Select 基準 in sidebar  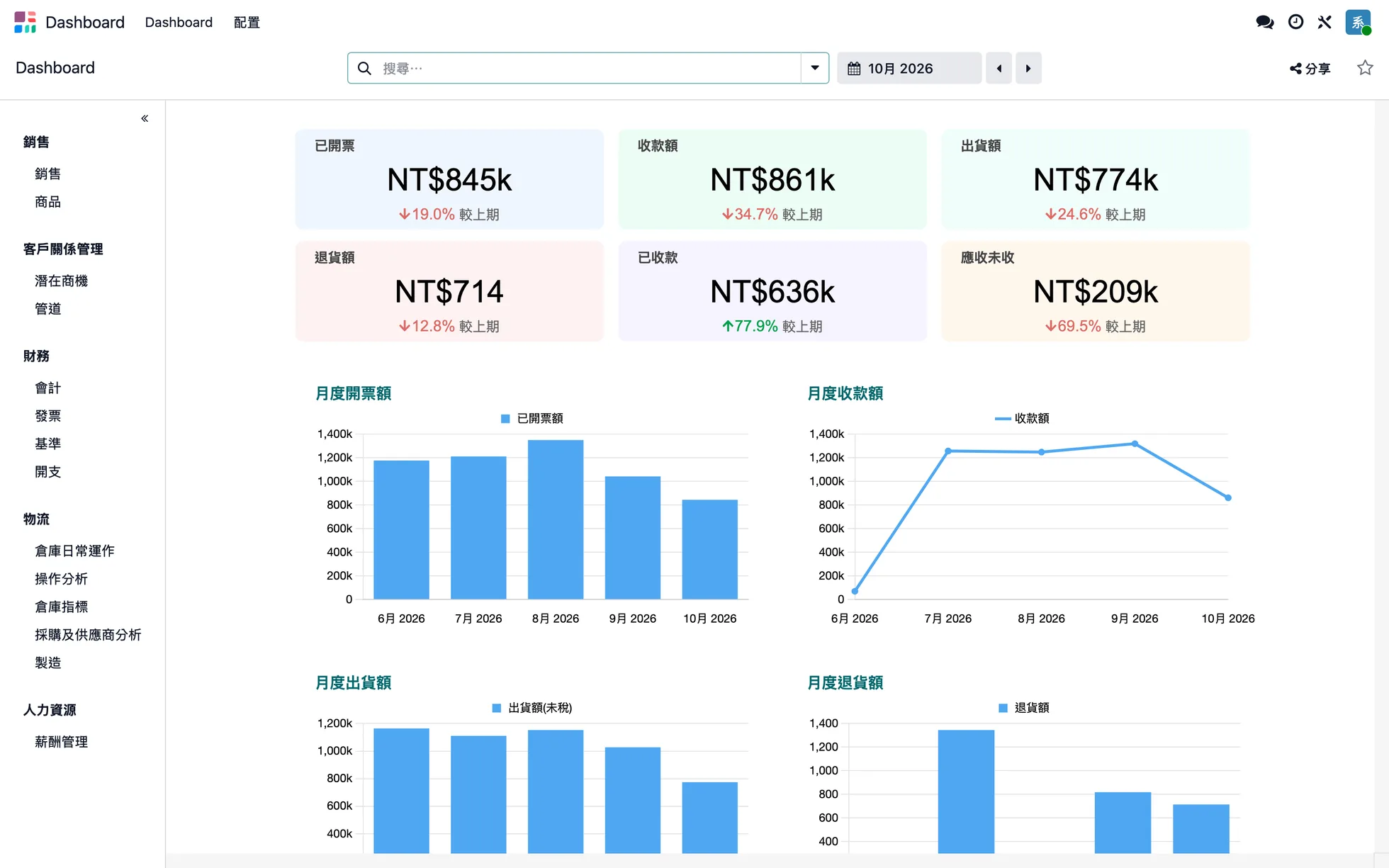tap(47, 444)
